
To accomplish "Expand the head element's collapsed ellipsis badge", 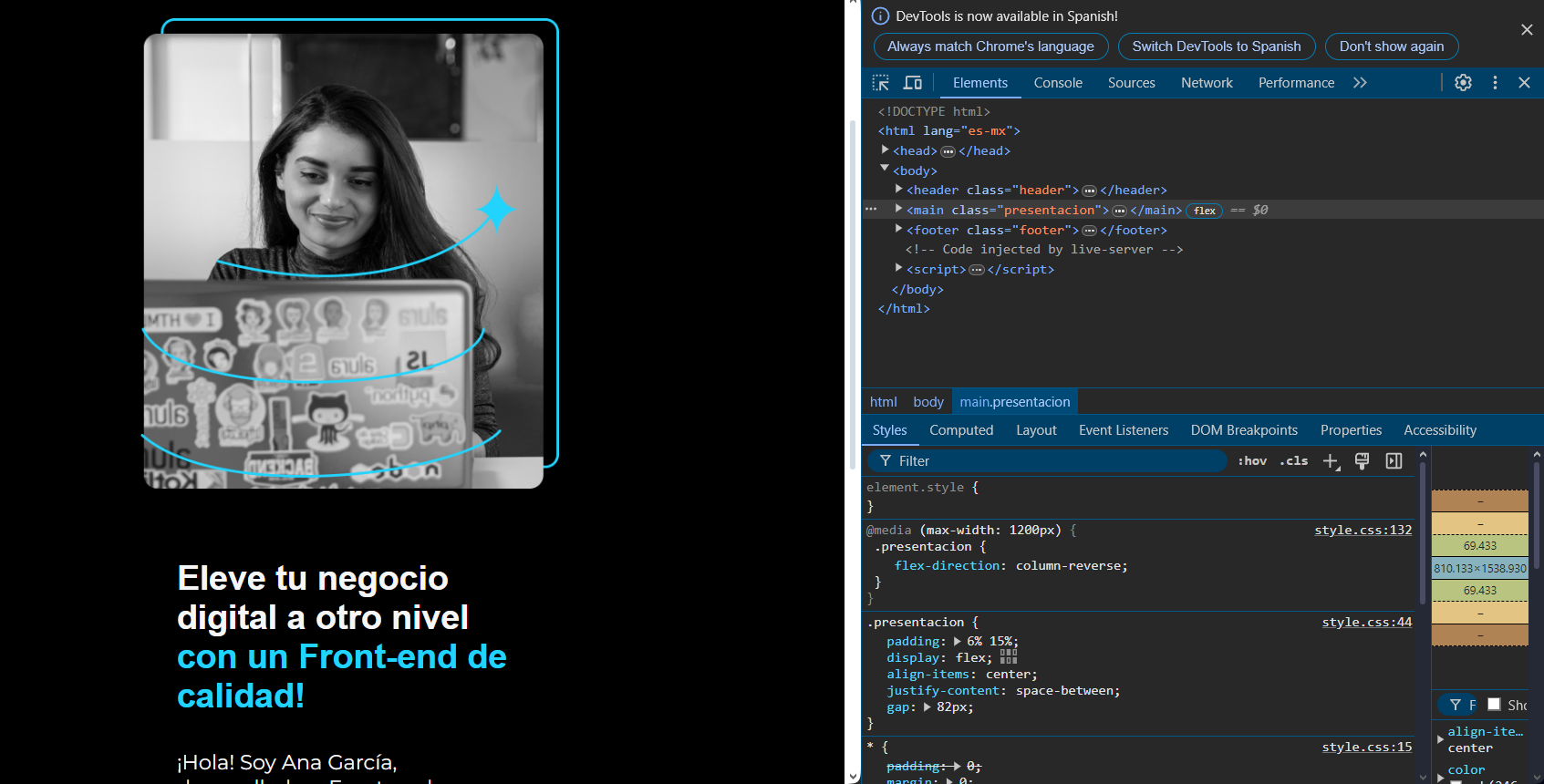I will pos(948,151).
